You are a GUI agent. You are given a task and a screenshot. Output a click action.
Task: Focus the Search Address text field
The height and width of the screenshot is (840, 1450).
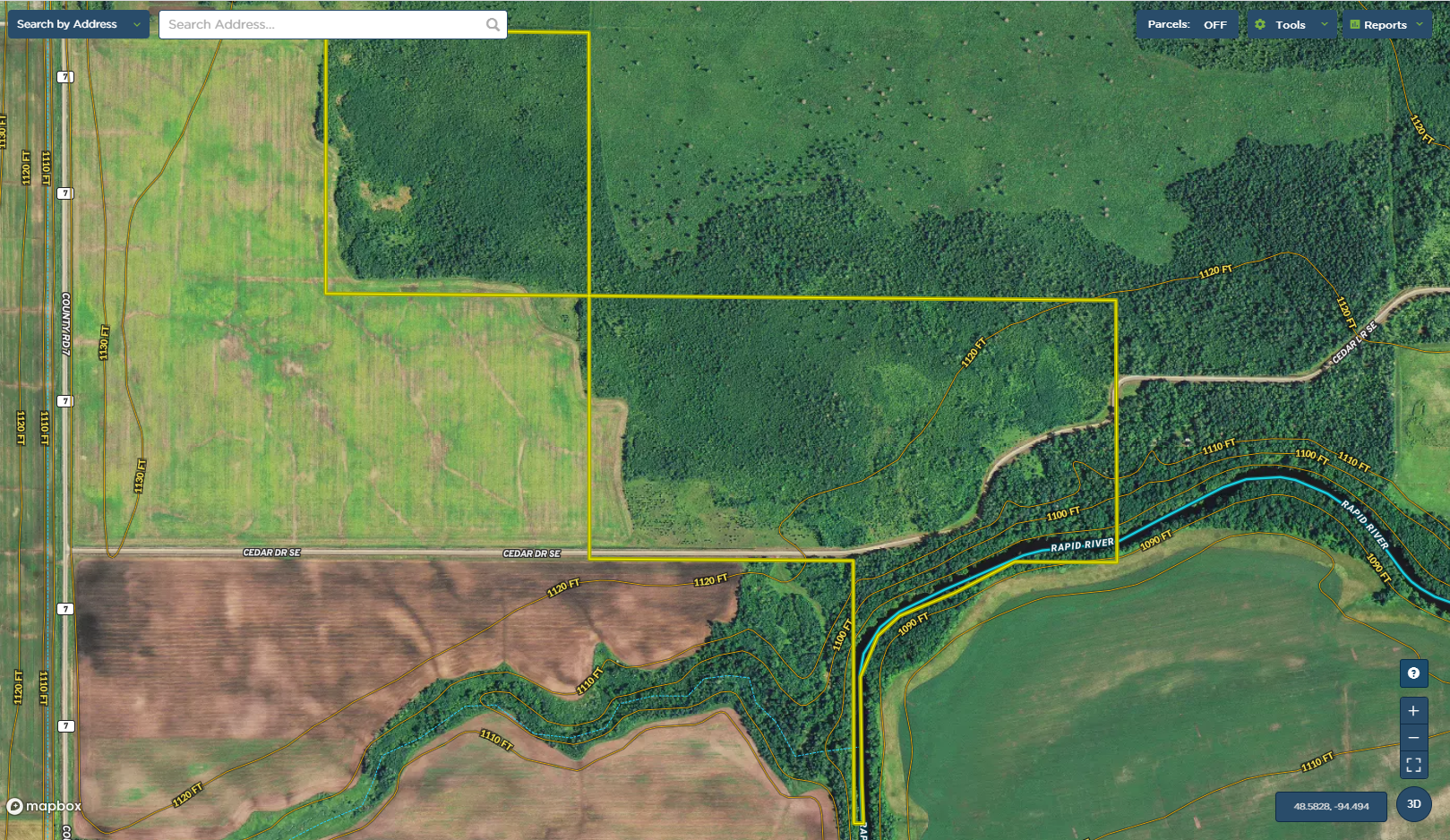(322, 25)
